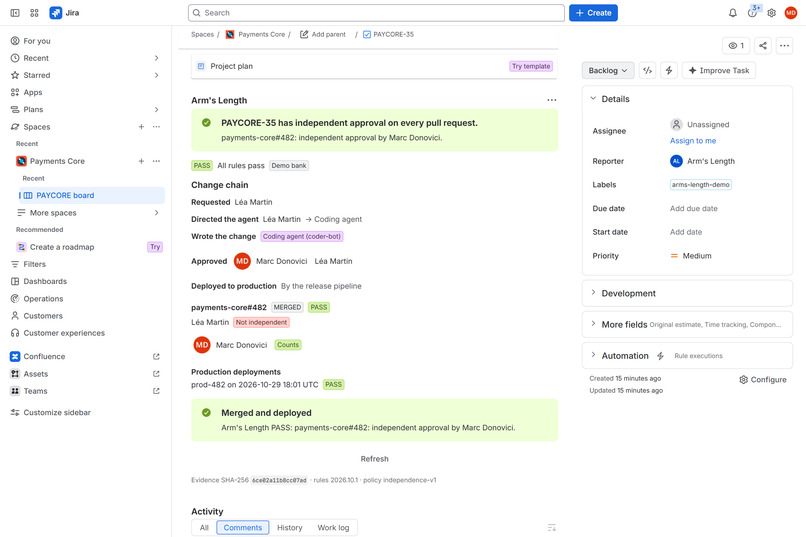
Task: Click the Try template badge
Action: 531,66
